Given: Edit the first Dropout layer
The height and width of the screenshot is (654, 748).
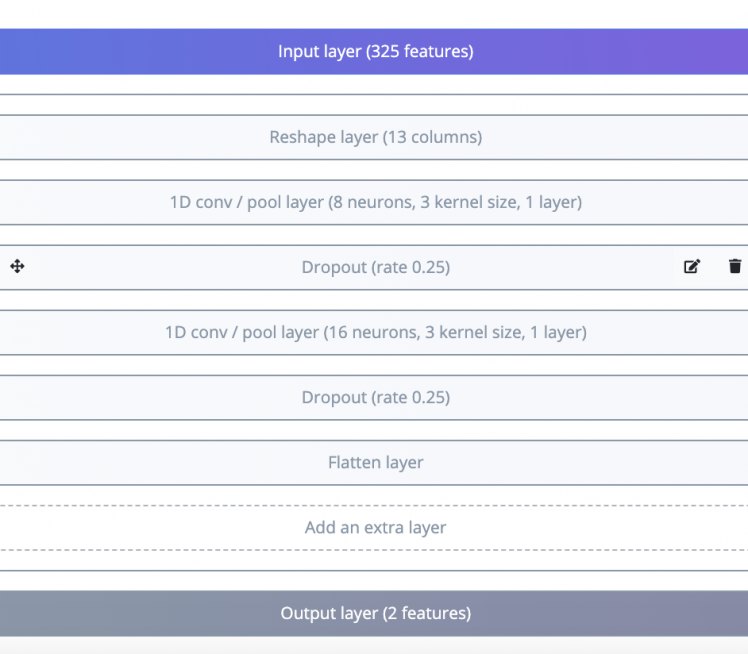Looking at the screenshot, I should (691, 267).
